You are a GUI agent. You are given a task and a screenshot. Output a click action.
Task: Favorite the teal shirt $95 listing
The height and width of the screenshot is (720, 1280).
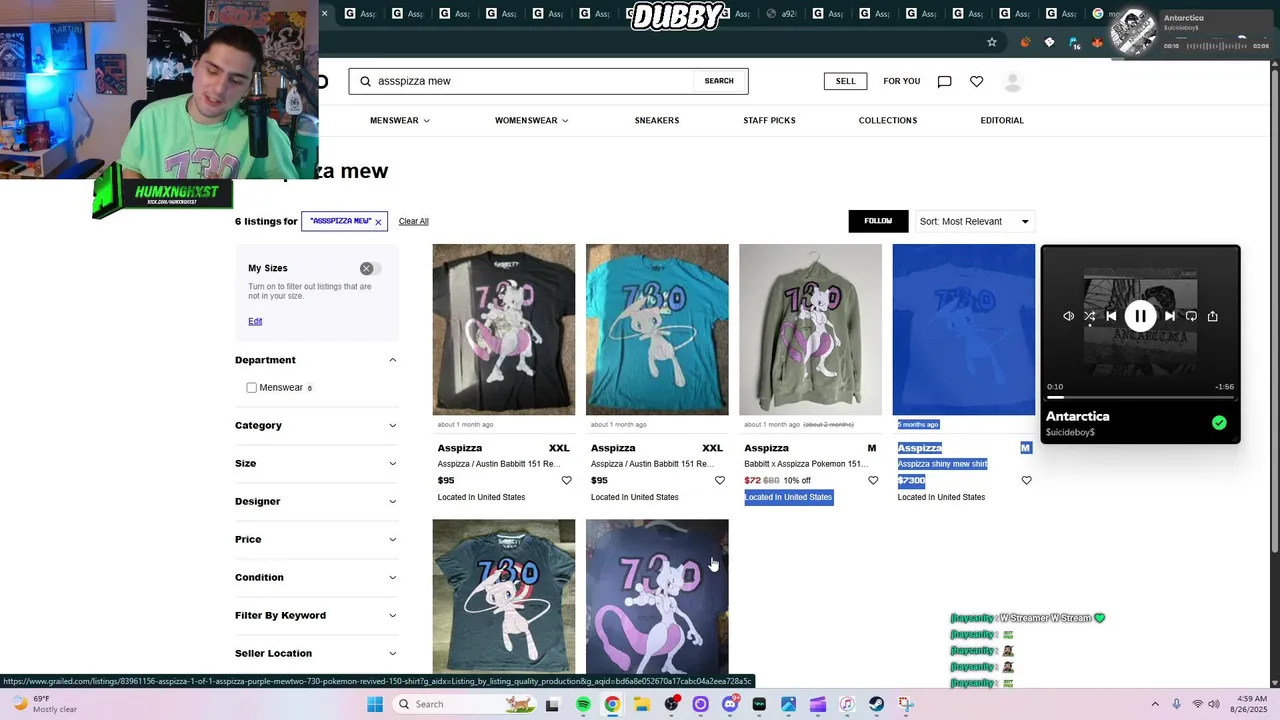[x=719, y=481]
